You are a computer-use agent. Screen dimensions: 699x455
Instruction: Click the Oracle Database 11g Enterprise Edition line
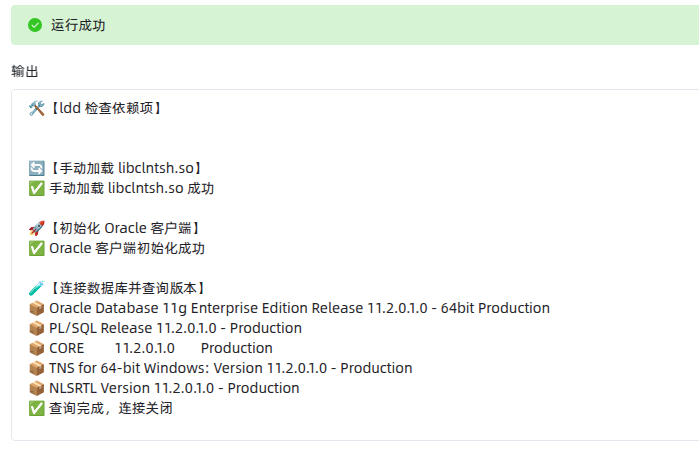[x=299, y=308]
